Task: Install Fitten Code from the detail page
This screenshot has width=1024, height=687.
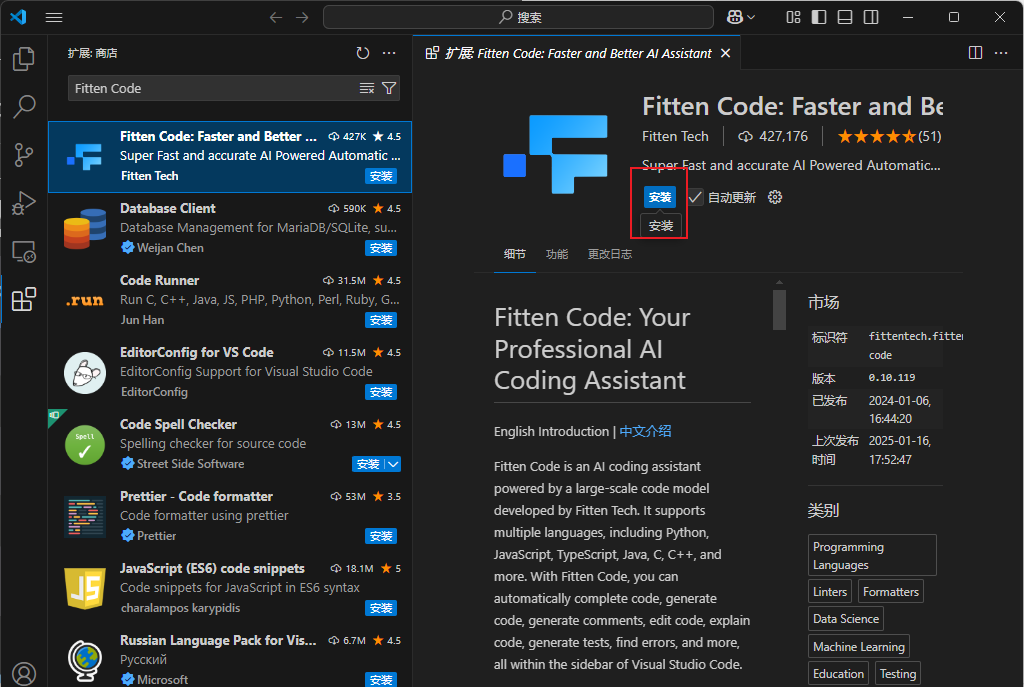Action: (660, 197)
